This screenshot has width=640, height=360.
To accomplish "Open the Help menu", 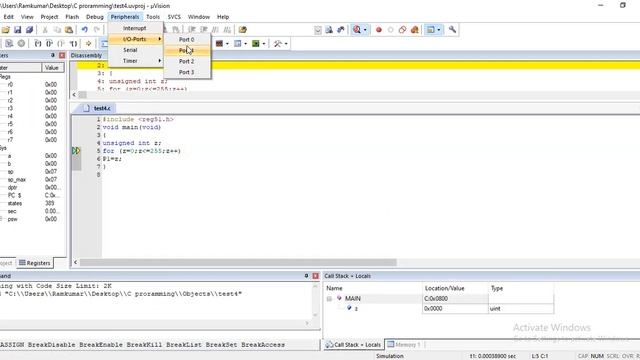I will point(223,17).
